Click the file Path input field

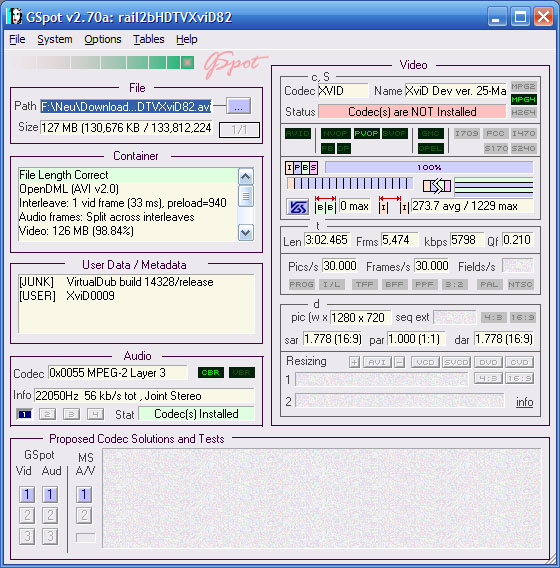pyautogui.click(x=126, y=106)
